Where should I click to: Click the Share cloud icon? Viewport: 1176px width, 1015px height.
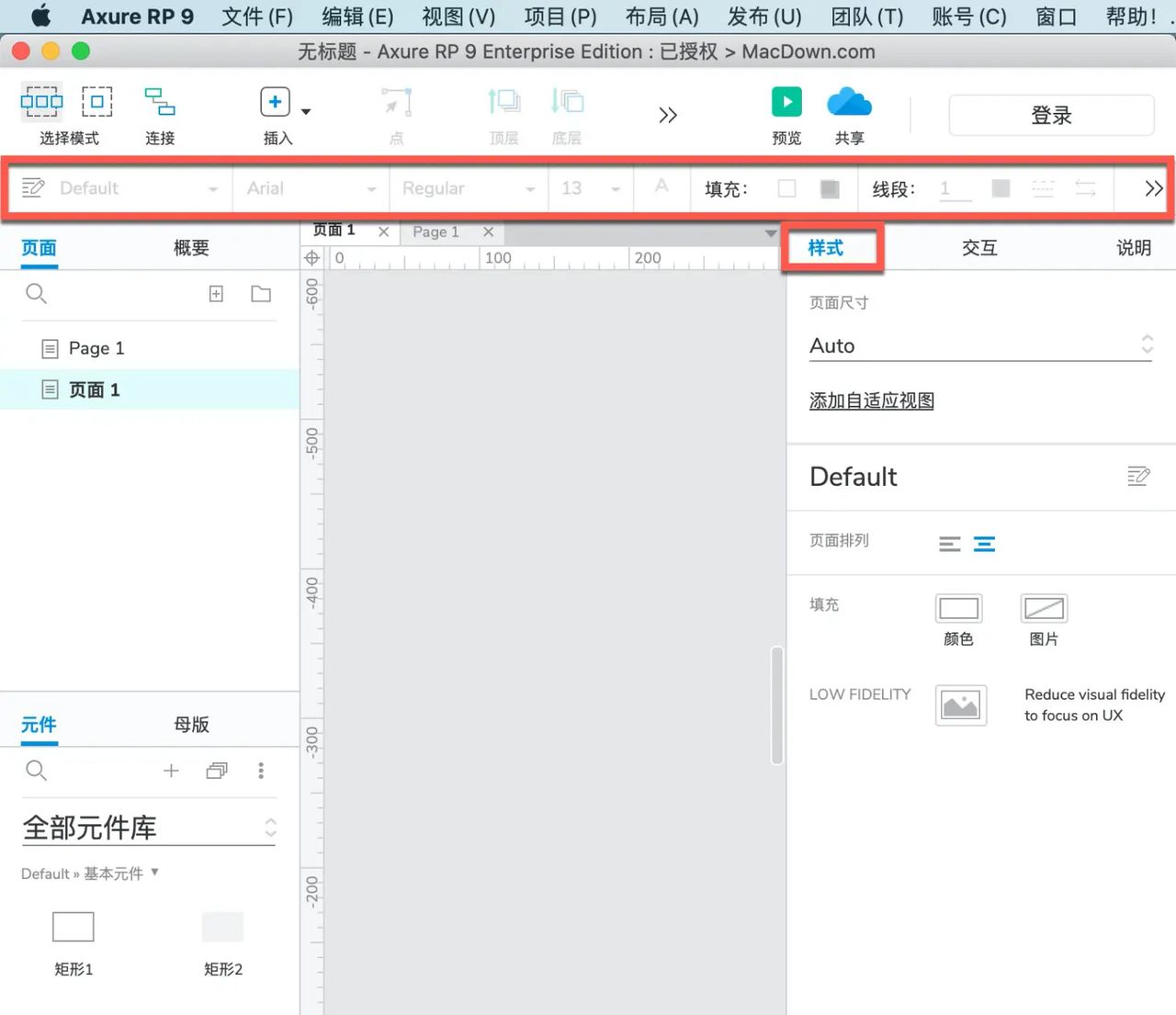click(x=849, y=101)
